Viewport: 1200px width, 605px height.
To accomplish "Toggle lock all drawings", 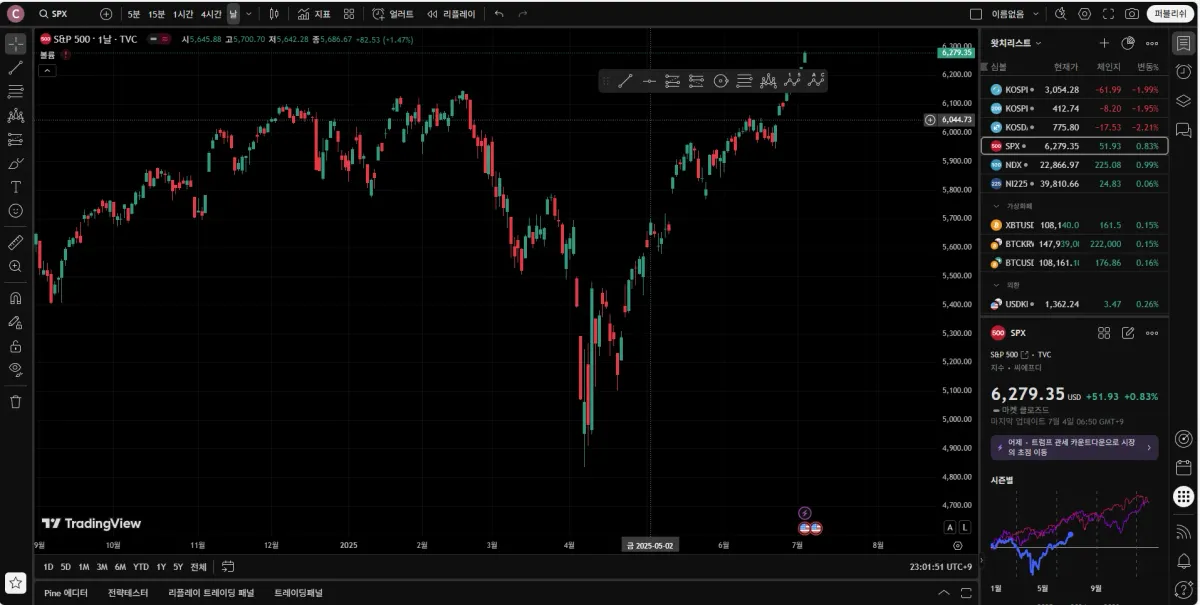I will pos(15,346).
